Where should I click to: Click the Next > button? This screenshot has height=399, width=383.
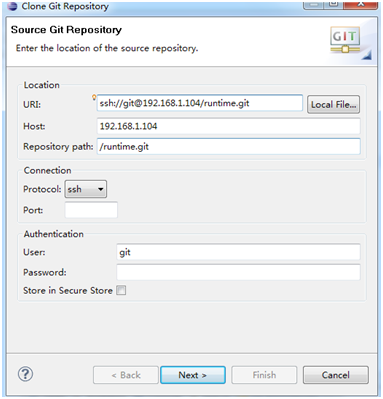point(193,375)
